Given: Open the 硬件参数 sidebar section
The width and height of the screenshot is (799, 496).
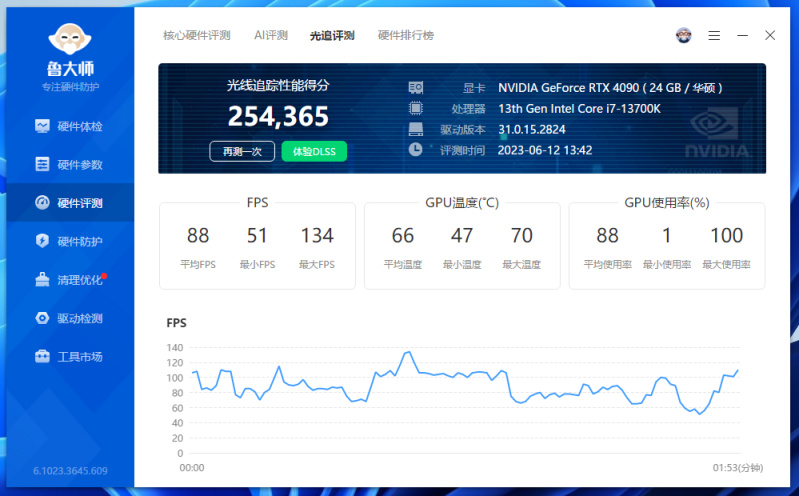Looking at the screenshot, I should point(70,164).
